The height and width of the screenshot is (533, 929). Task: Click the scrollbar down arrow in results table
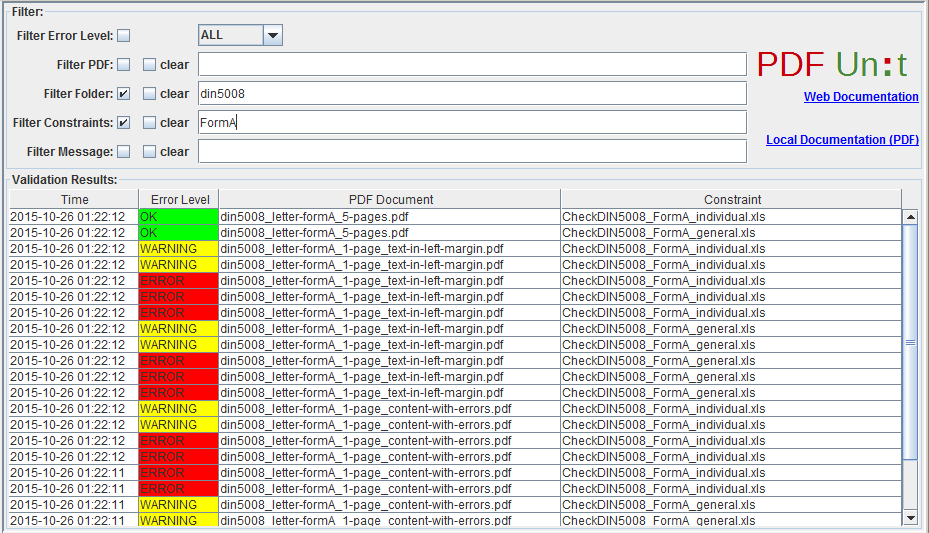(910, 518)
